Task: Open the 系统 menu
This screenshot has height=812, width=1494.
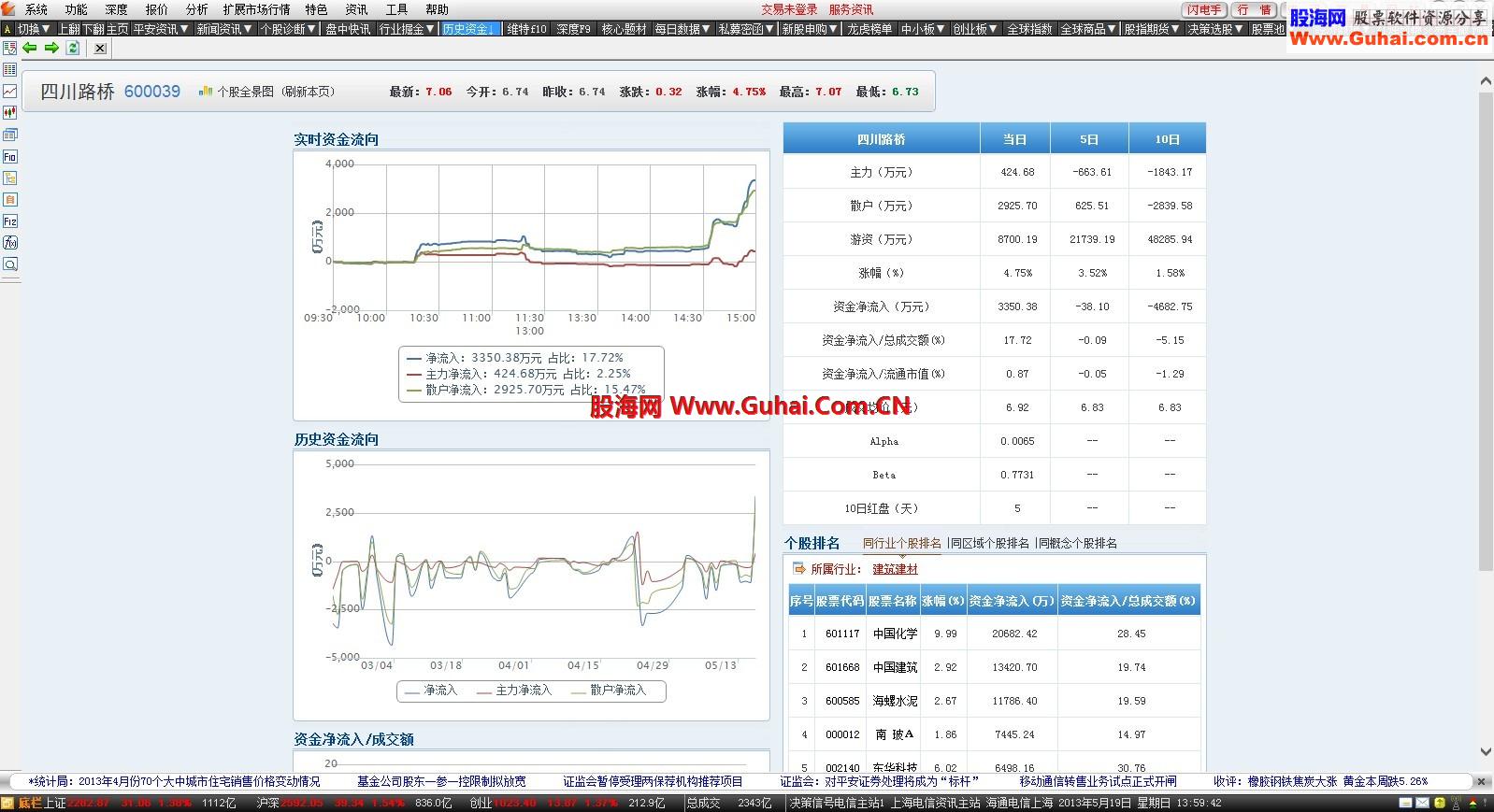Action: pyautogui.click(x=36, y=9)
